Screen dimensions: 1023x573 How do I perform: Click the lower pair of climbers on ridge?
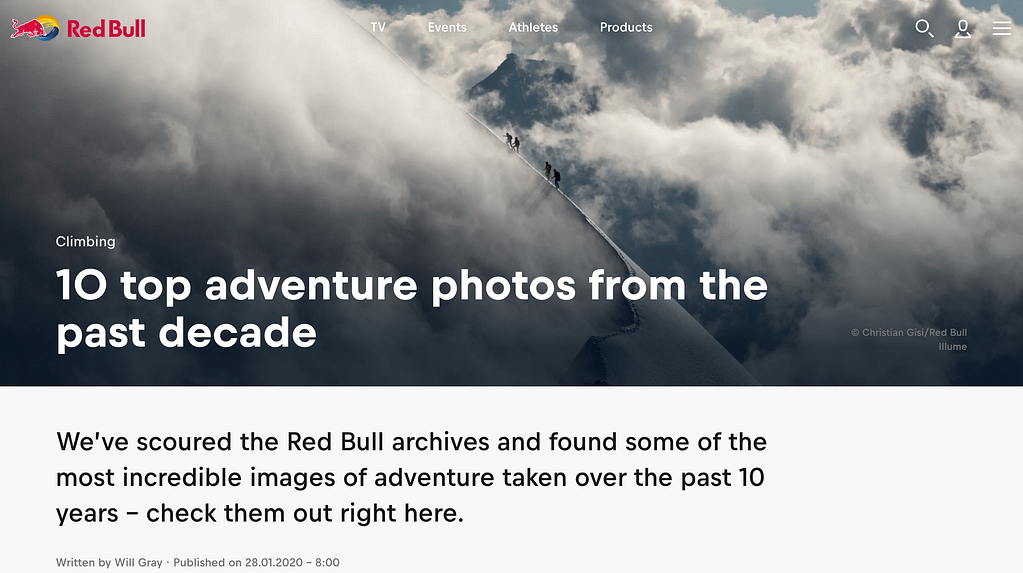coord(552,174)
